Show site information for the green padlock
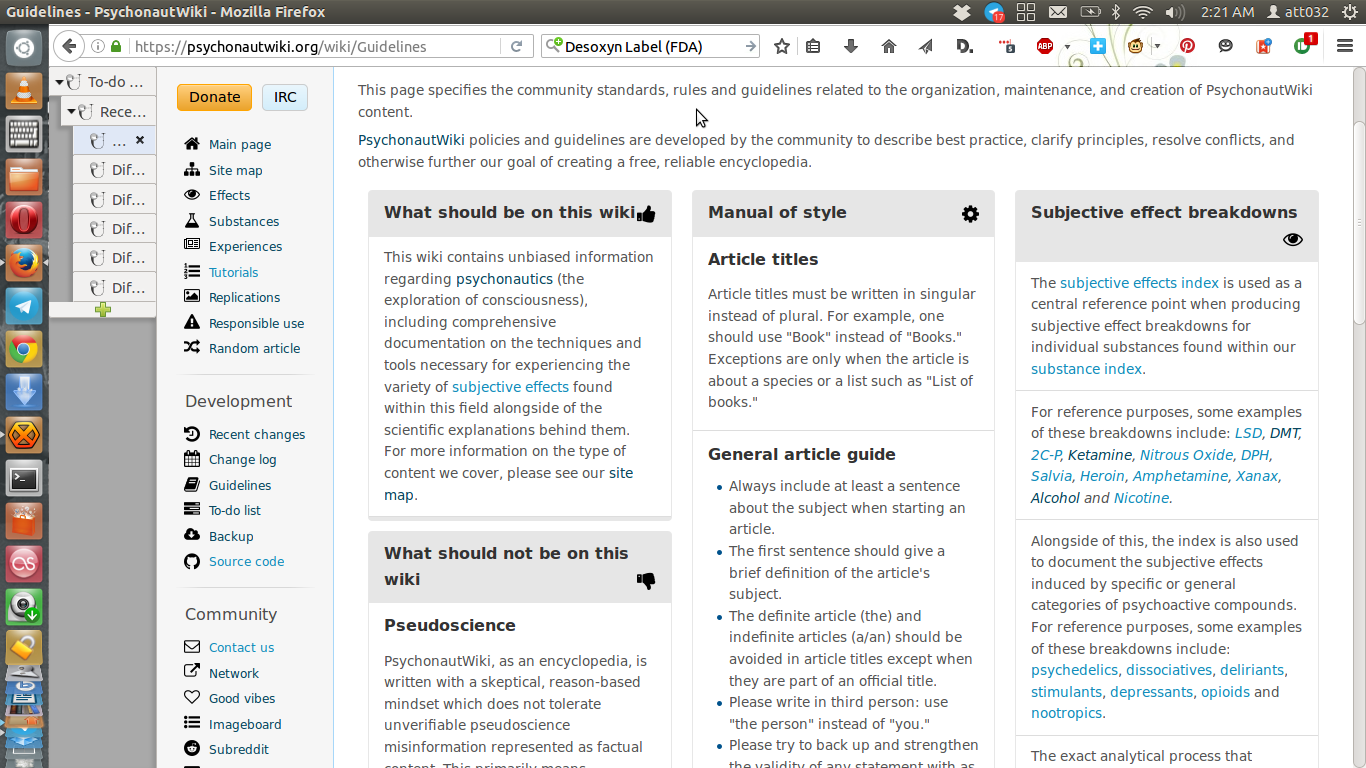Viewport: 1366px width, 768px height. 116,46
